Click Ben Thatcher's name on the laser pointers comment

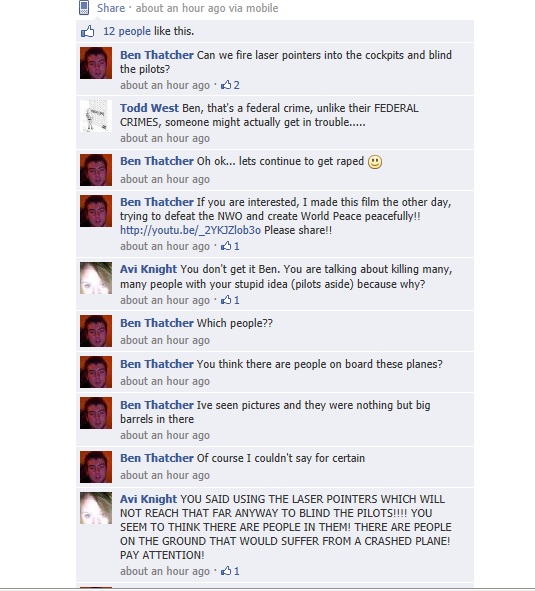pyautogui.click(x=157, y=55)
